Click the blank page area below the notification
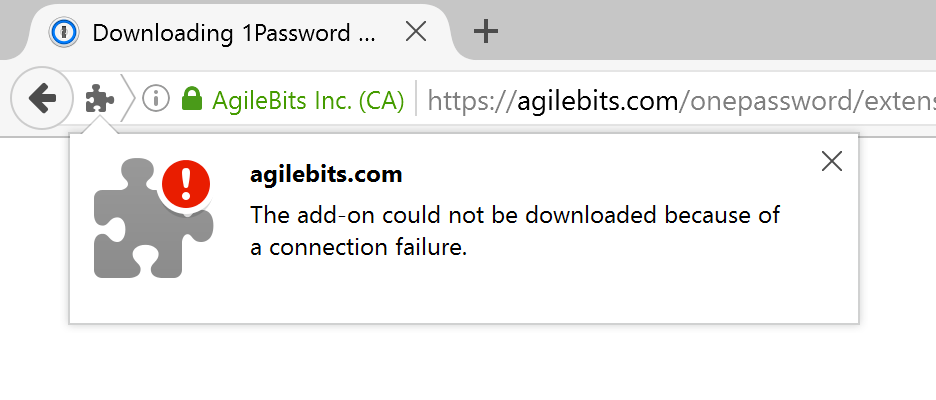 click(x=468, y=363)
